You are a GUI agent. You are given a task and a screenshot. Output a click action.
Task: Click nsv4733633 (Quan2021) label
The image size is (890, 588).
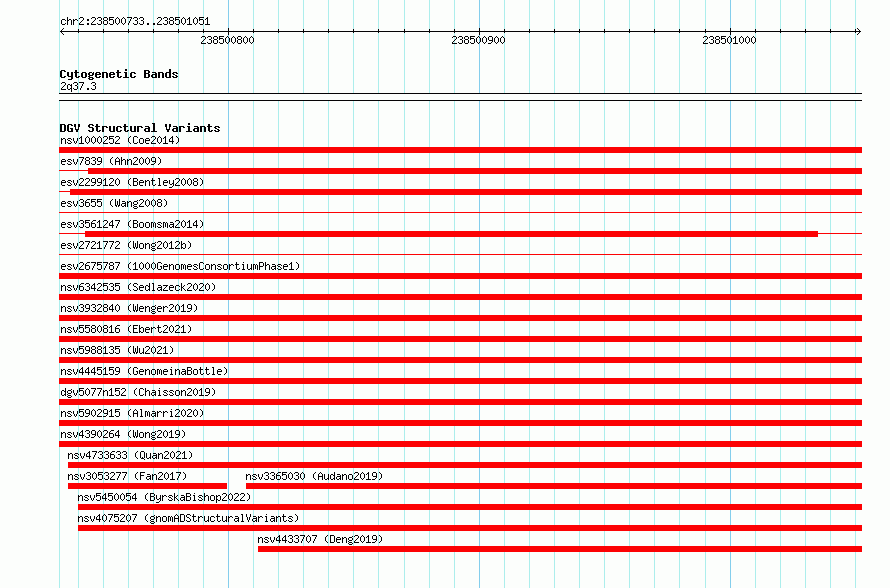[x=130, y=455]
